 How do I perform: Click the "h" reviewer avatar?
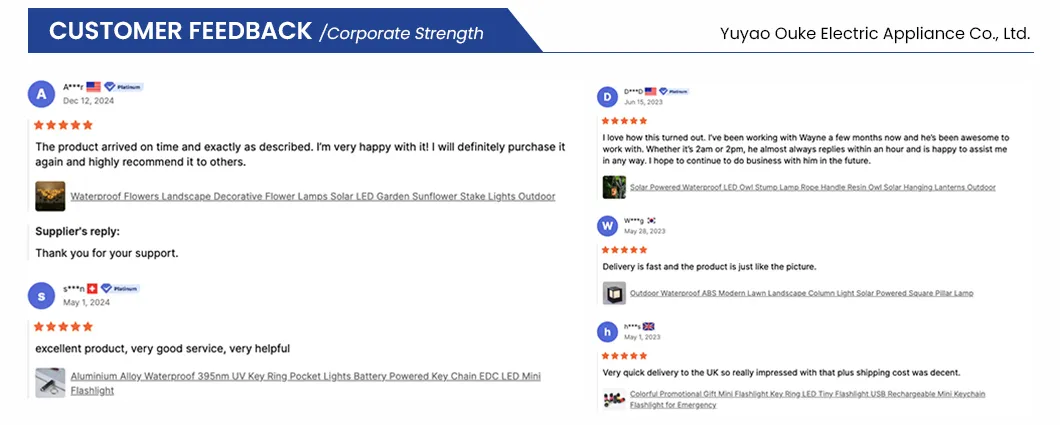point(607,332)
